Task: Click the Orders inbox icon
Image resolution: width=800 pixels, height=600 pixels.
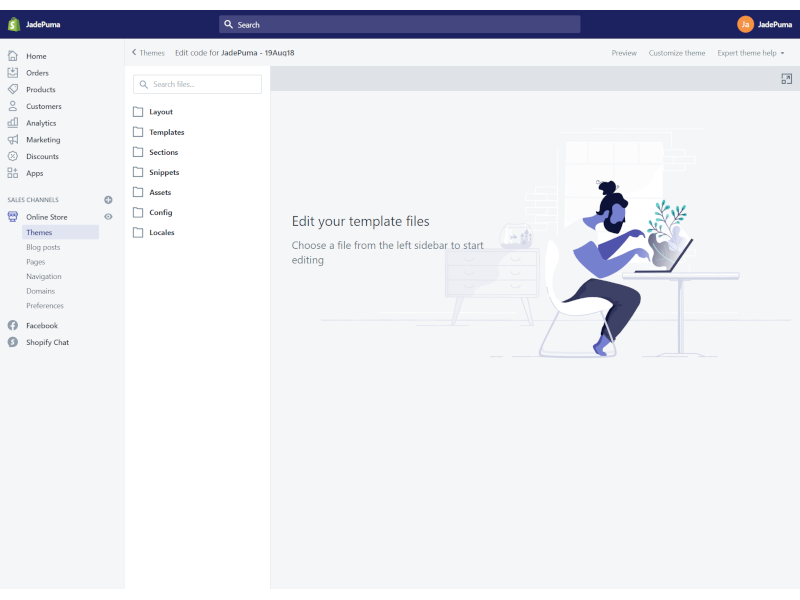Action: 13,72
